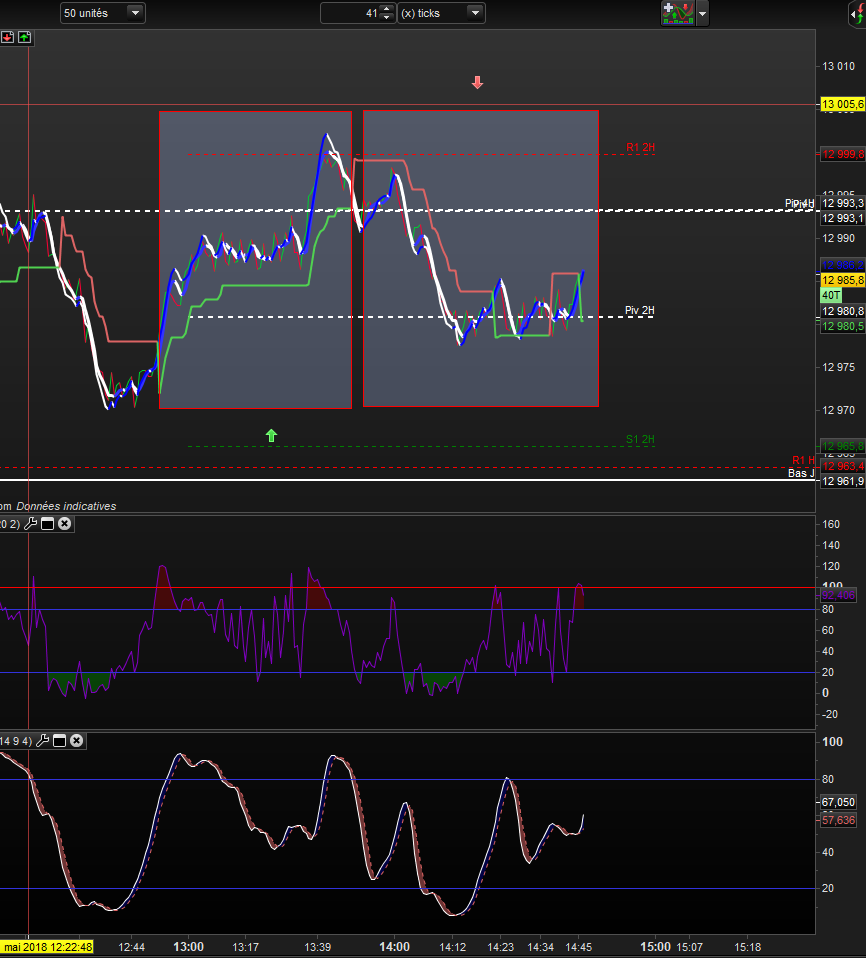The width and height of the screenshot is (866, 958).
Task: Click the green up arrow signal marker
Action: 271,435
